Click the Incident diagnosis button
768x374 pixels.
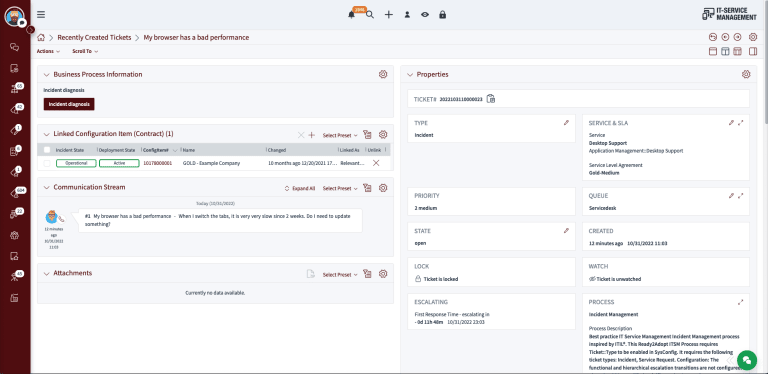(69, 104)
